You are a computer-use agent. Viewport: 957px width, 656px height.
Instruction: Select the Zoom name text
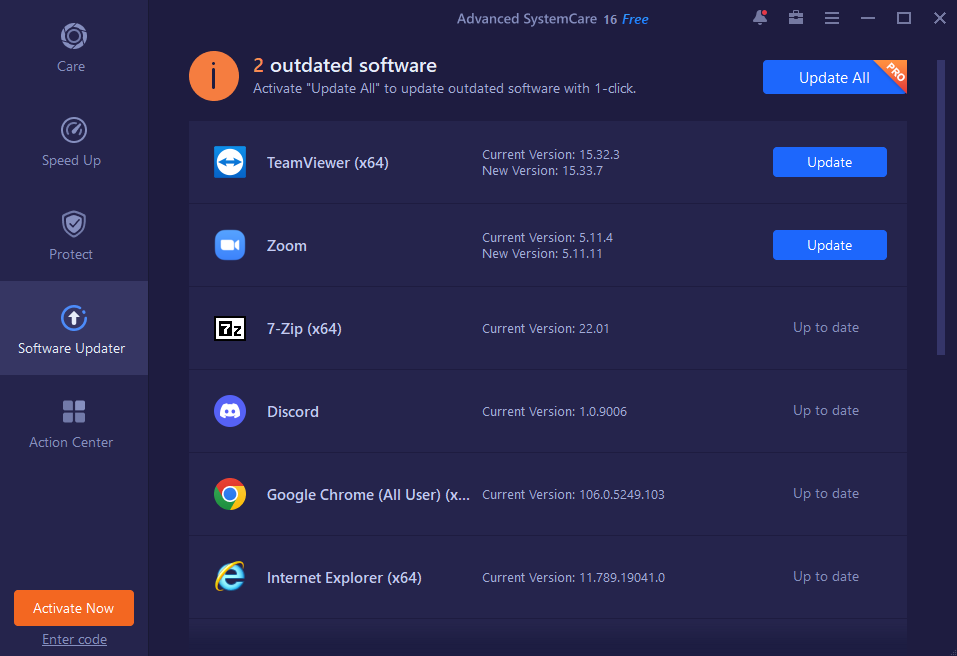tap(287, 246)
